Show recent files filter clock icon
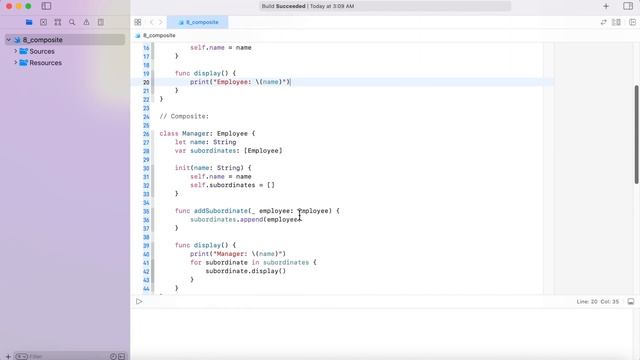 coord(113,356)
